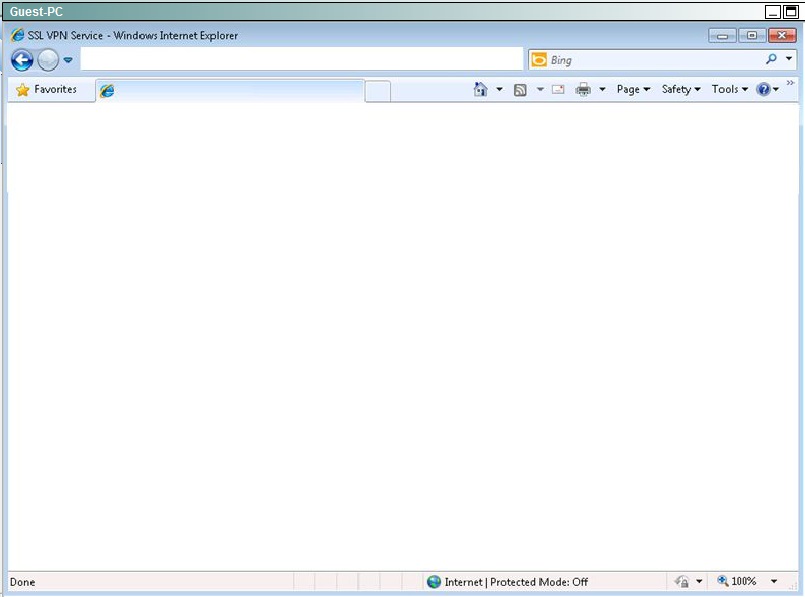805x597 pixels.
Task: Click the Bing search magnifier icon
Action: point(771,60)
